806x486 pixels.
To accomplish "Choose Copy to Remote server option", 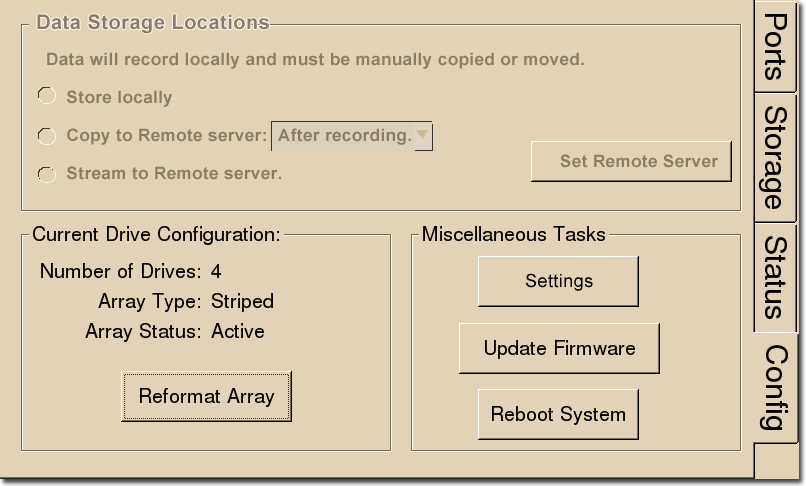I will pyautogui.click(x=47, y=136).
